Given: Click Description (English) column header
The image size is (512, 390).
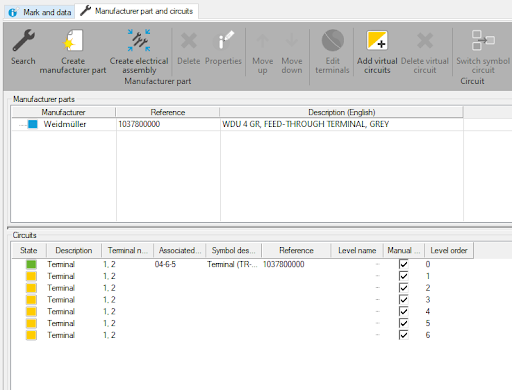Looking at the screenshot, I should pos(341,112).
